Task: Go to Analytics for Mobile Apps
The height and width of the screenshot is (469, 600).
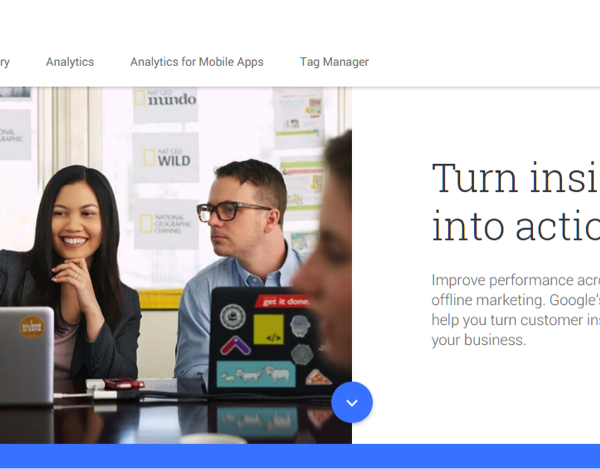Action: [x=197, y=62]
